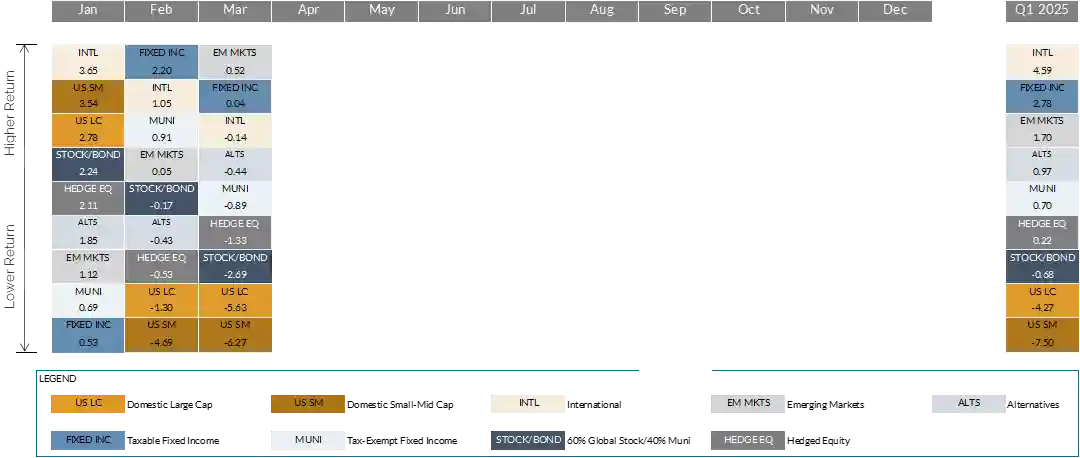This screenshot has height=458, width=1080.
Task: Click March's US SM -6.27 cell
Action: point(235,335)
